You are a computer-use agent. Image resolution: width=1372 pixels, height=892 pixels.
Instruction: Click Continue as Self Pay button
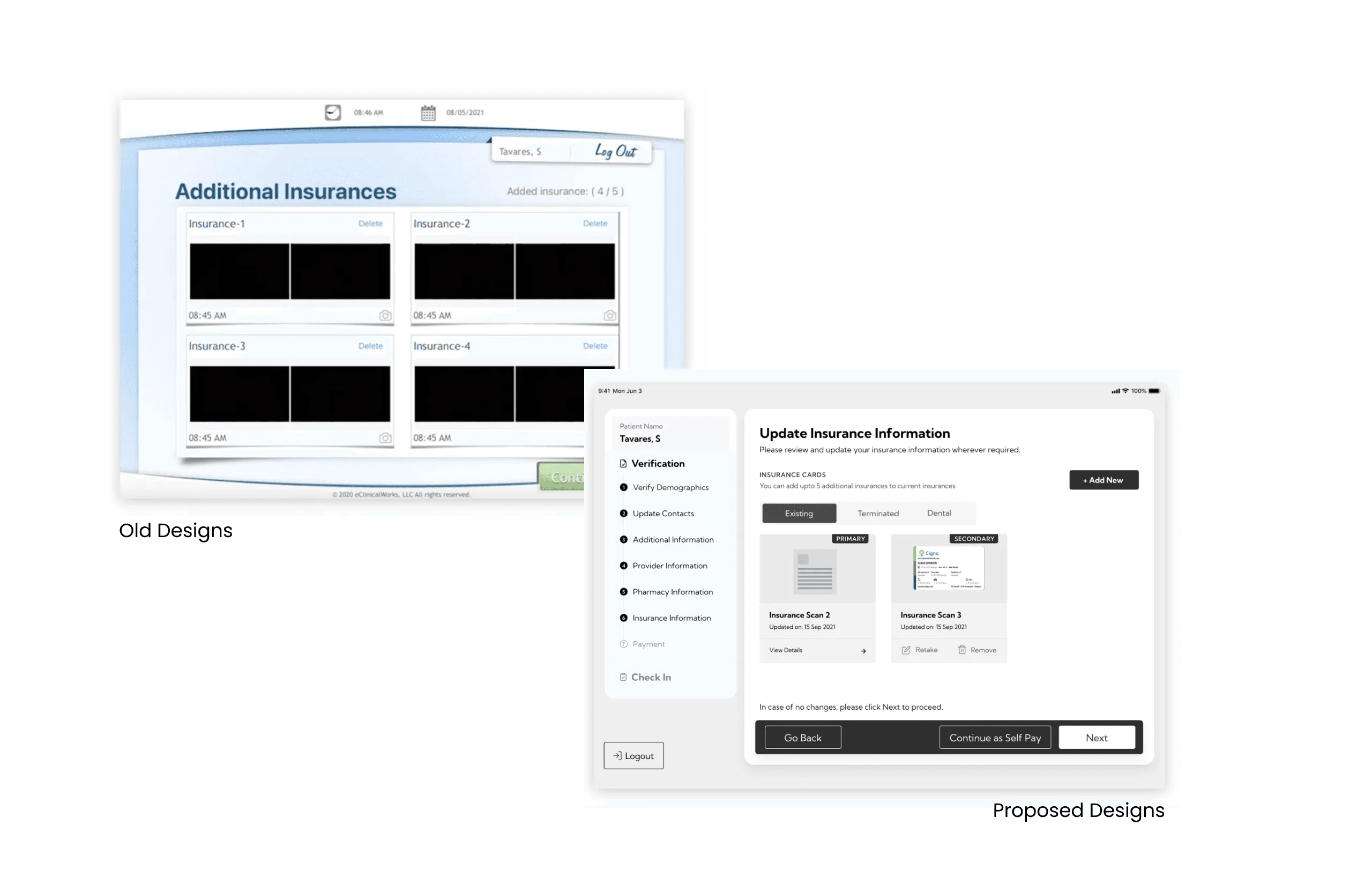pos(995,738)
